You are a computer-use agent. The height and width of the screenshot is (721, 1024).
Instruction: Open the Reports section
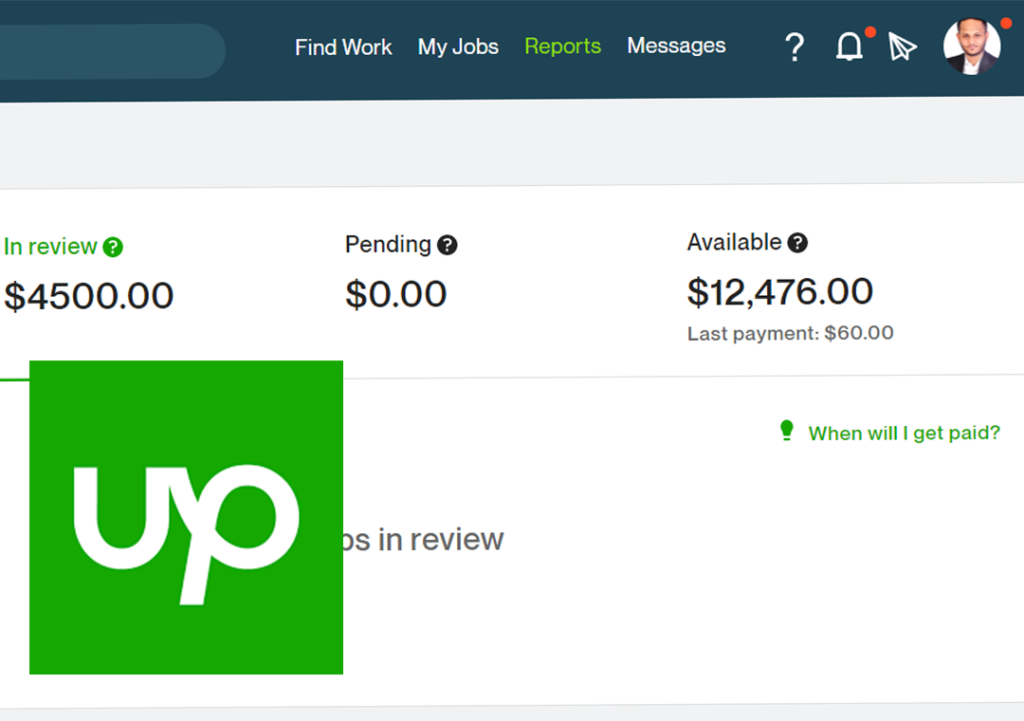pyautogui.click(x=562, y=46)
